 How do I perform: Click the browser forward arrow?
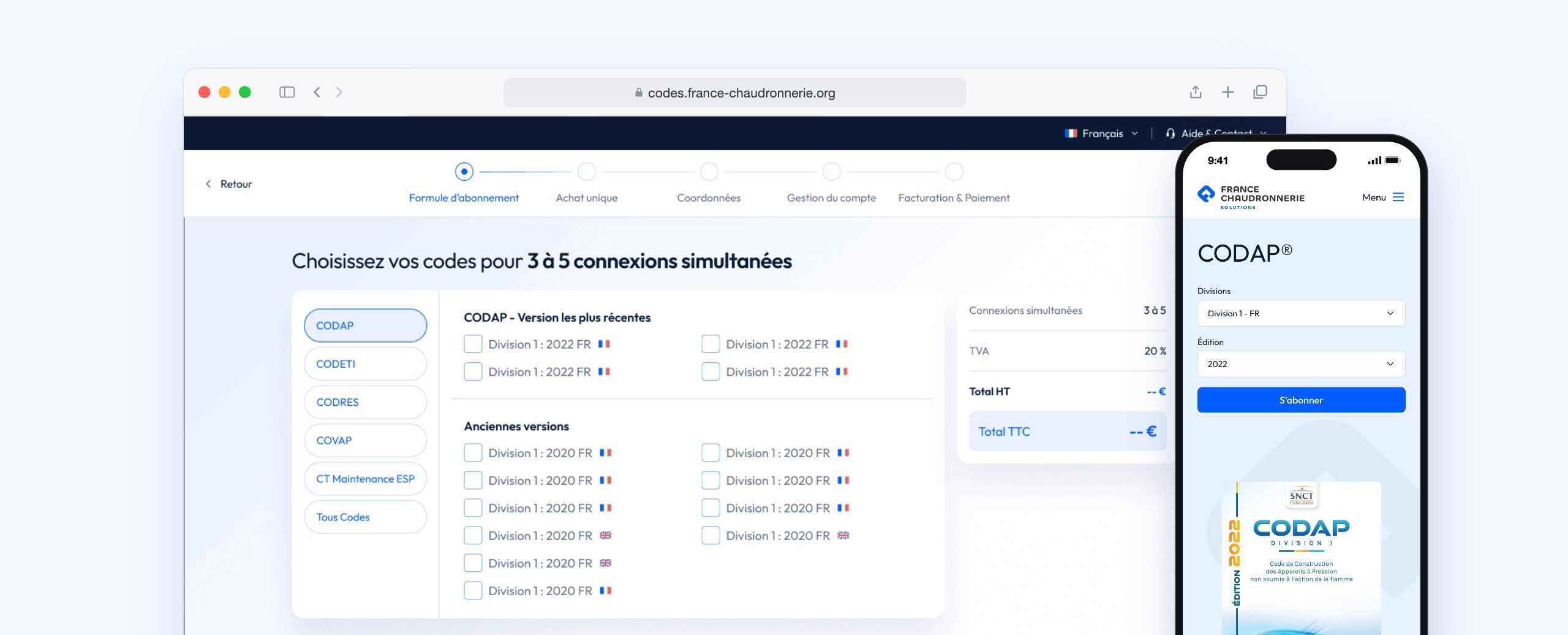339,92
